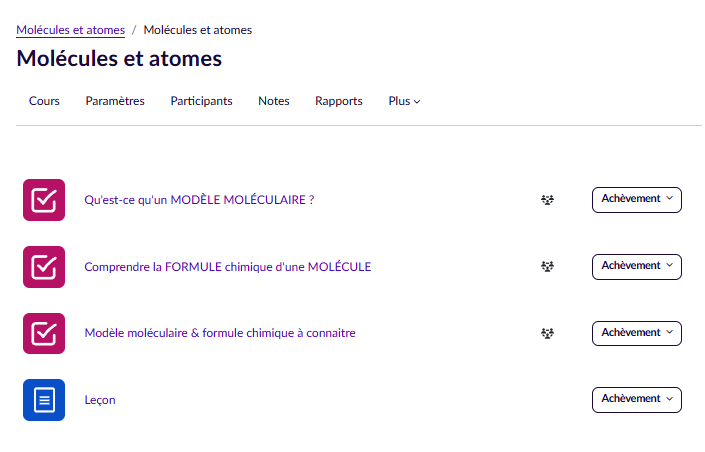Open Achèvement dropdown for 'à connaitre' quiz

(636, 333)
